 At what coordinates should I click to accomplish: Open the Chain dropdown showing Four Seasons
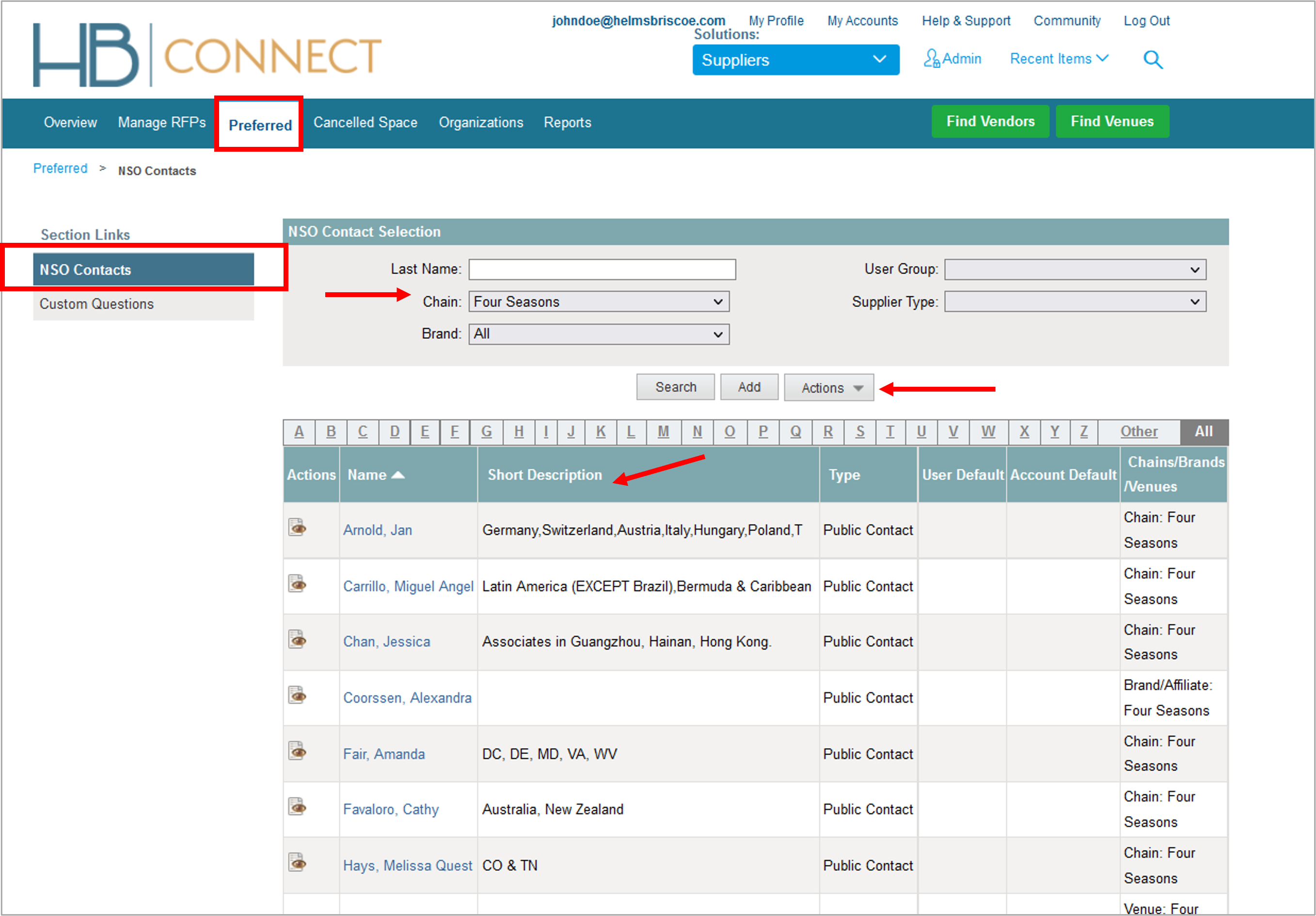tap(598, 301)
